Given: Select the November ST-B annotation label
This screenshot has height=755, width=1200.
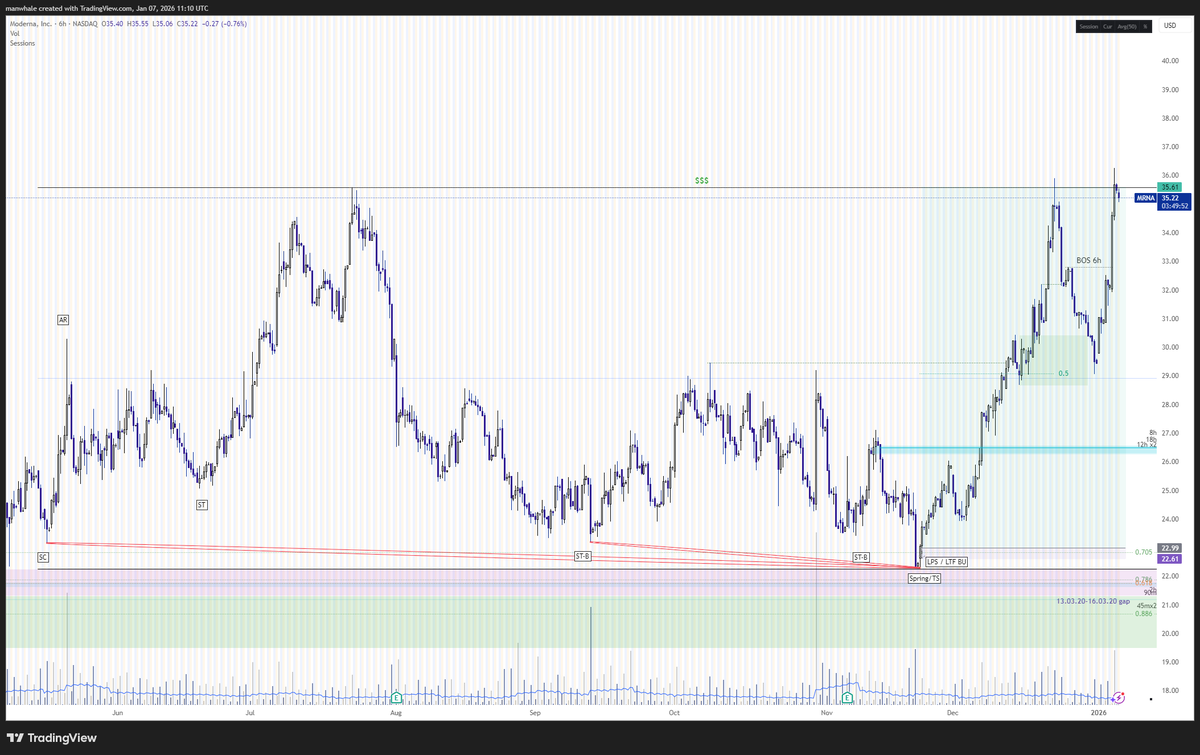Looking at the screenshot, I should point(859,555).
